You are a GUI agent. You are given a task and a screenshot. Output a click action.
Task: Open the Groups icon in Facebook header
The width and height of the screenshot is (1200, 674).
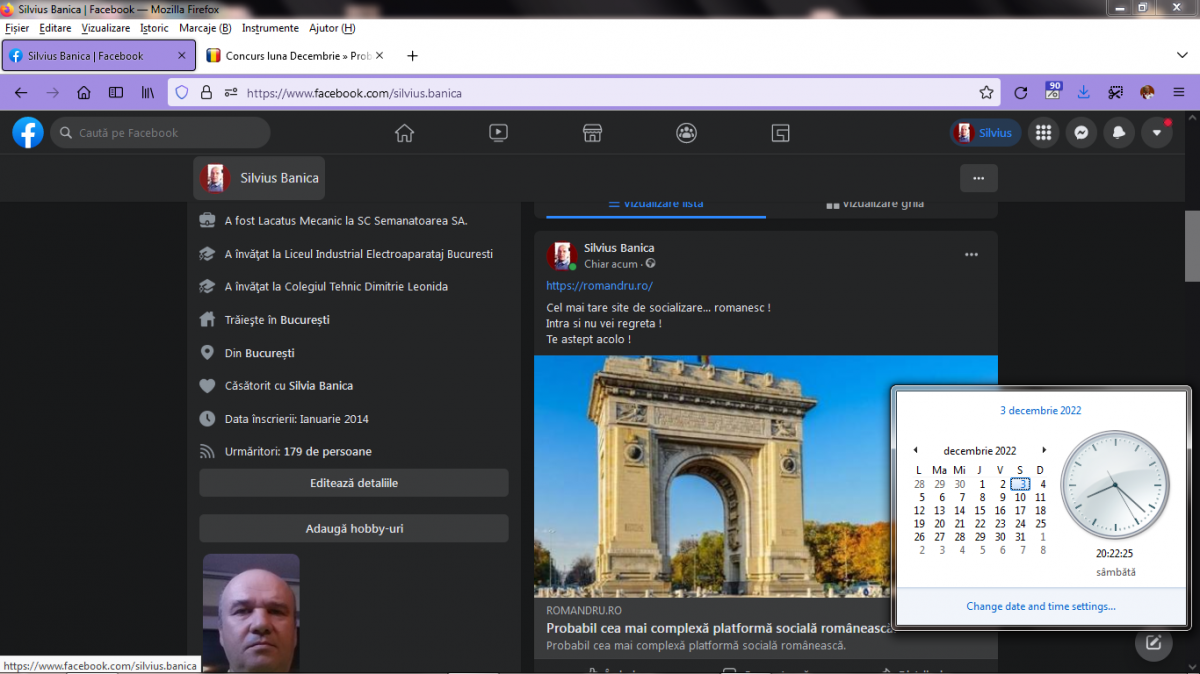(x=686, y=133)
